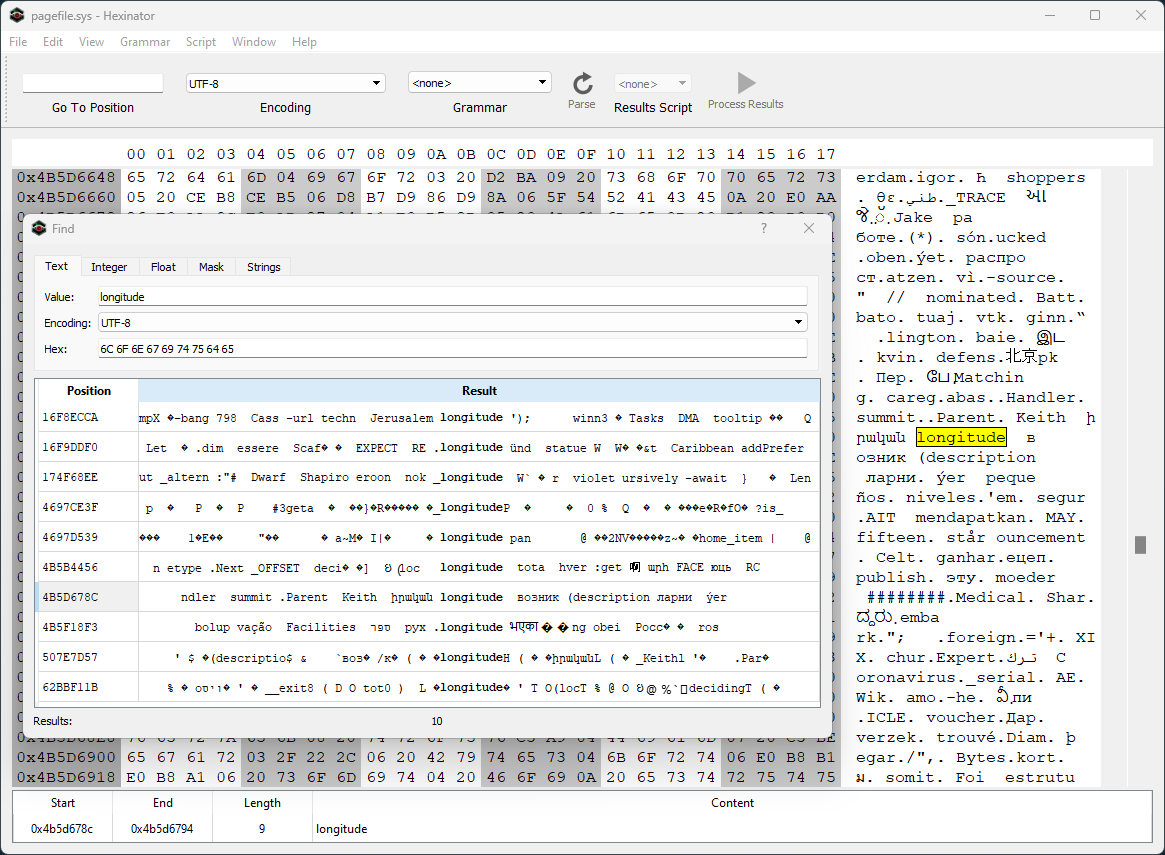
Task: Switch to the Strings tab in Find
Action: coord(264,267)
